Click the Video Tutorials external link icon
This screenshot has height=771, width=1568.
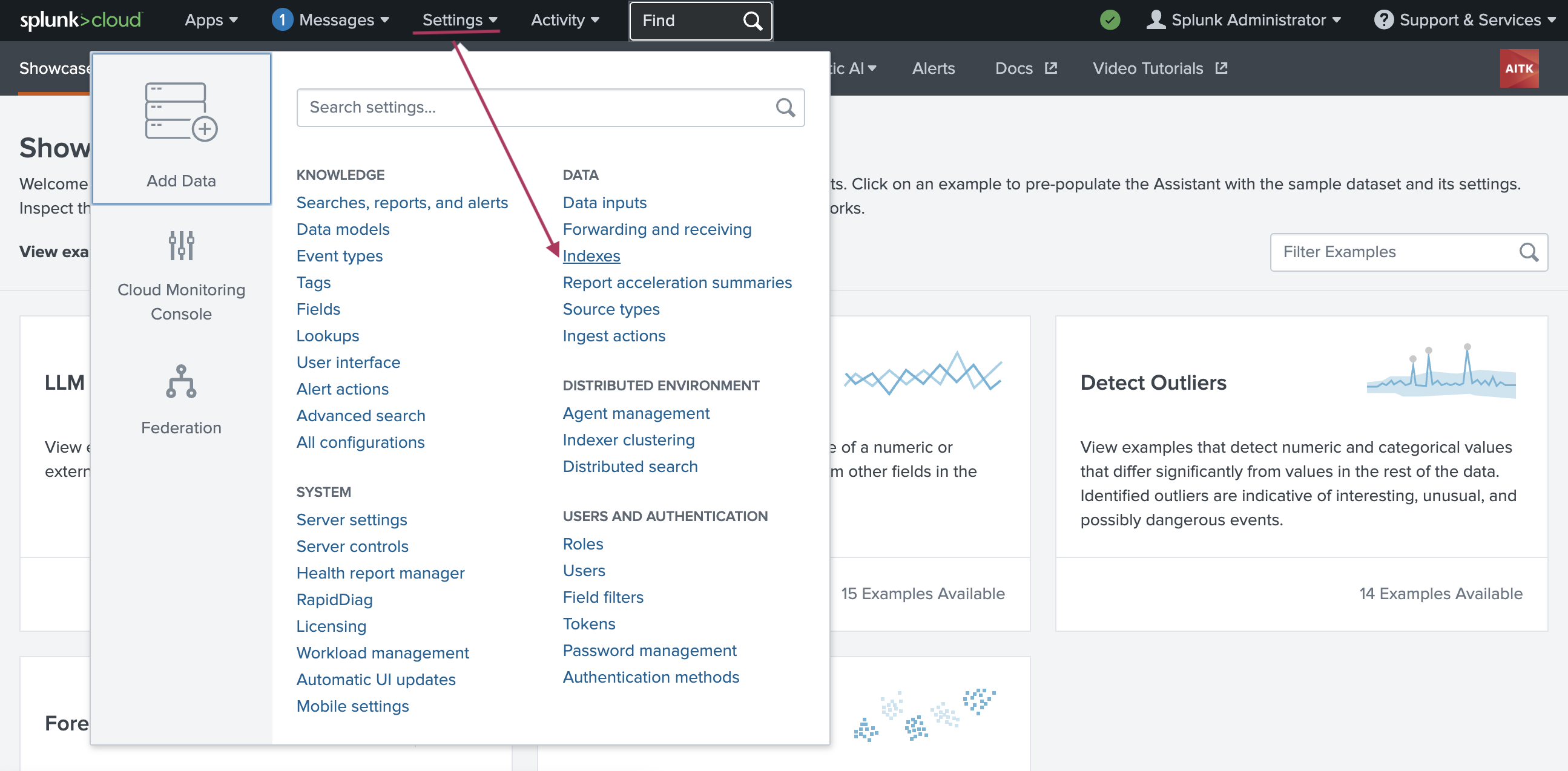click(1222, 68)
